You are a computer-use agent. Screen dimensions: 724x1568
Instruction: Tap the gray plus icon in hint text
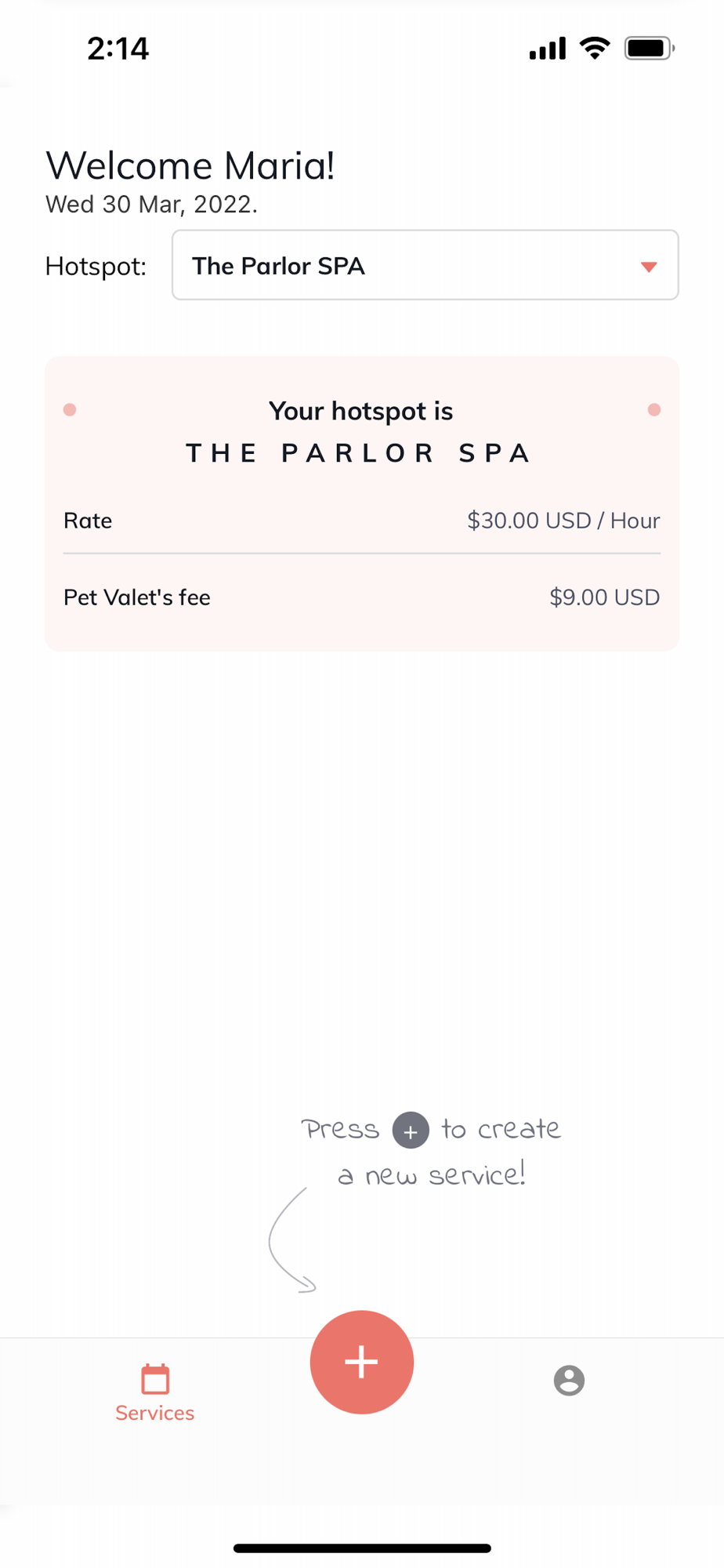point(411,1131)
